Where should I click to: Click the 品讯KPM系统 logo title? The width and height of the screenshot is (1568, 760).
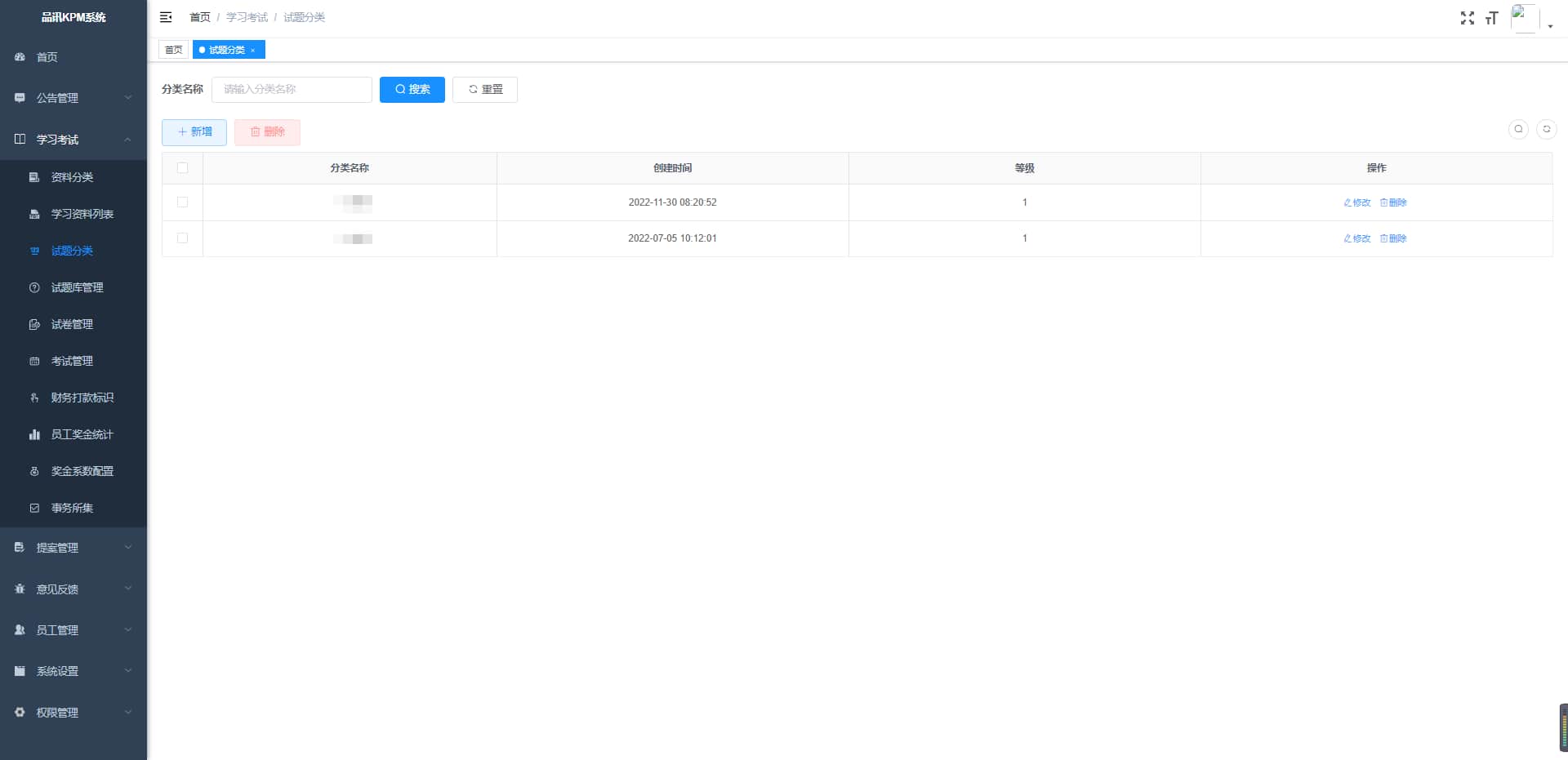pyautogui.click(x=73, y=17)
